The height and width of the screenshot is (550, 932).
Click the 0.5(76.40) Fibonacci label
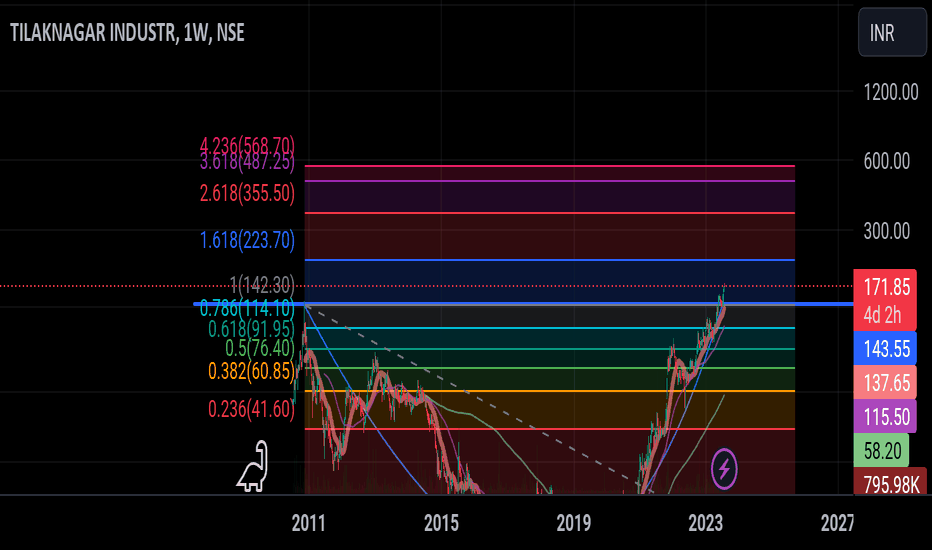[260, 348]
